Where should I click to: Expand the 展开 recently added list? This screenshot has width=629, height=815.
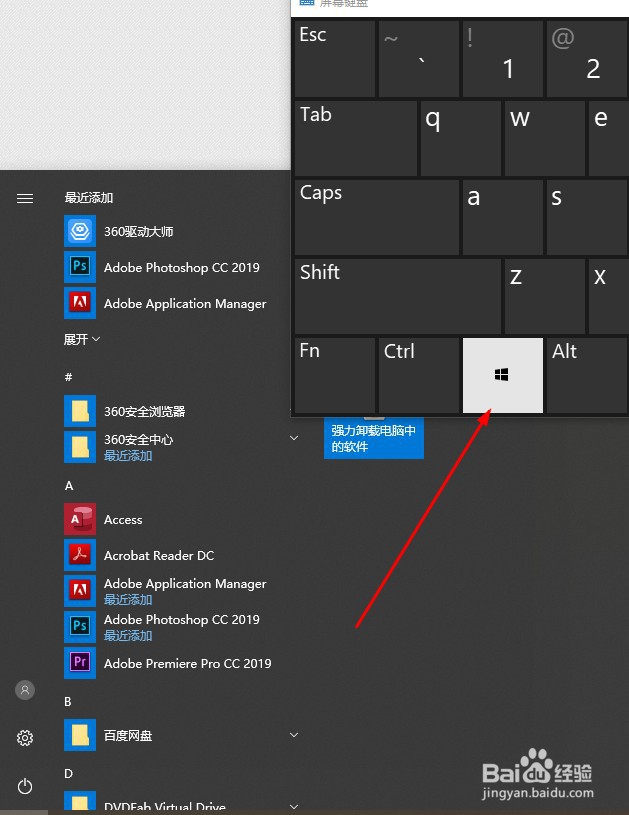click(x=82, y=339)
